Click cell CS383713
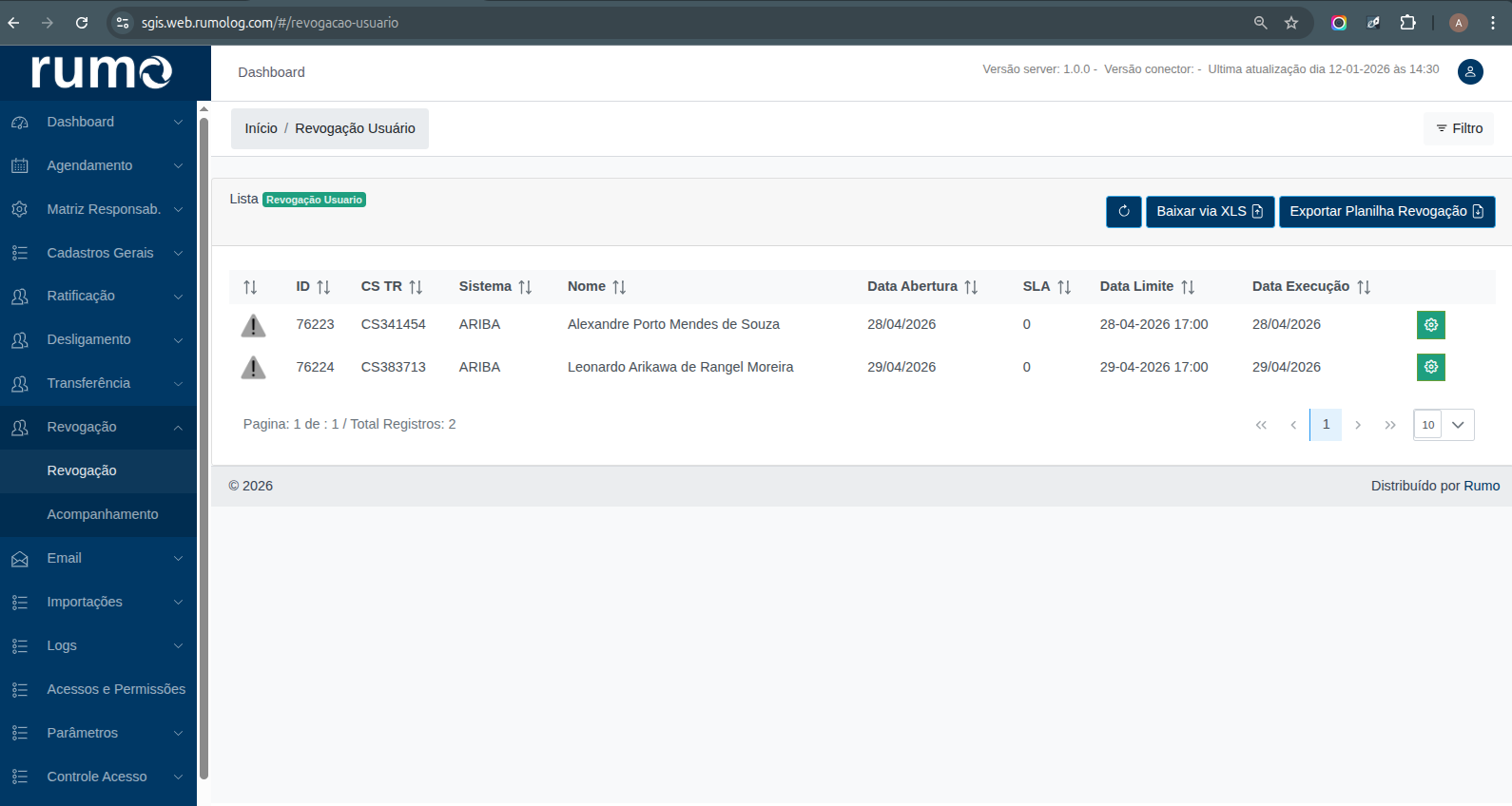1512x806 pixels. click(x=393, y=367)
